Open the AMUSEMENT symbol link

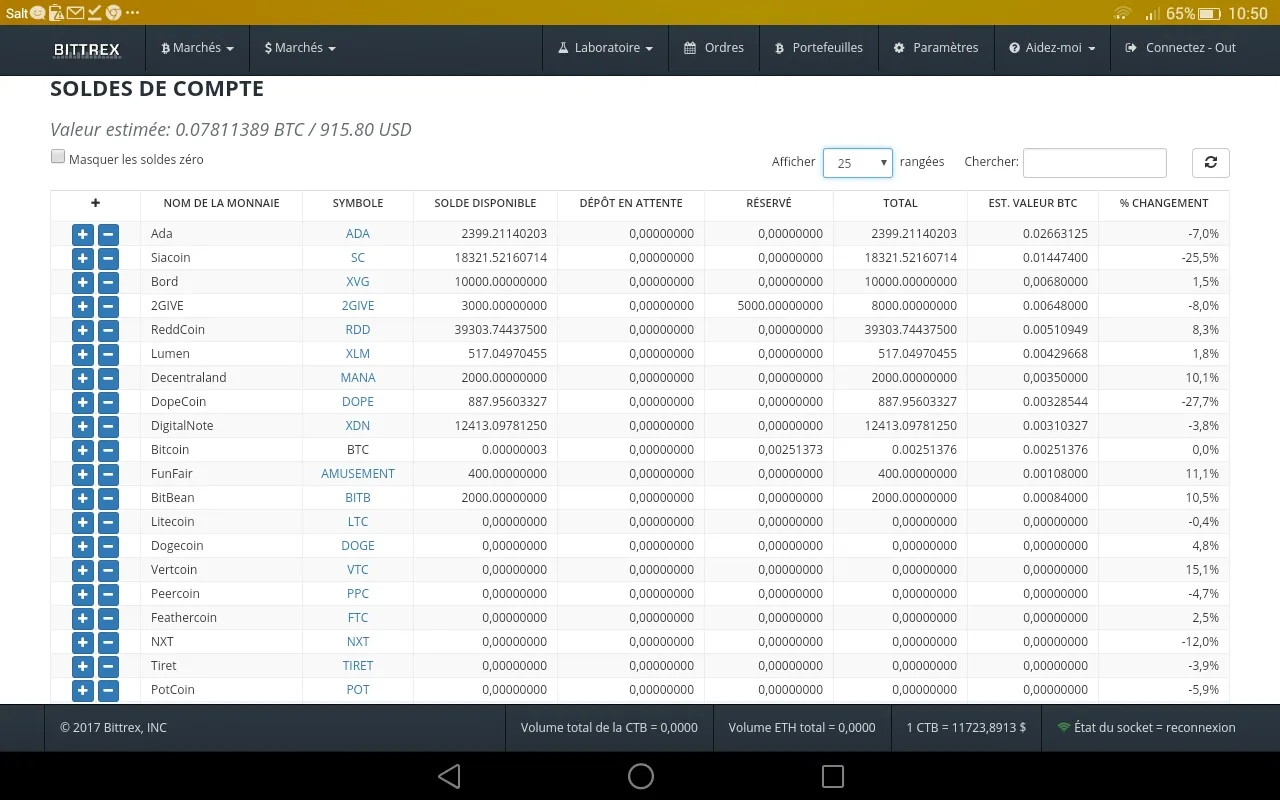358,474
